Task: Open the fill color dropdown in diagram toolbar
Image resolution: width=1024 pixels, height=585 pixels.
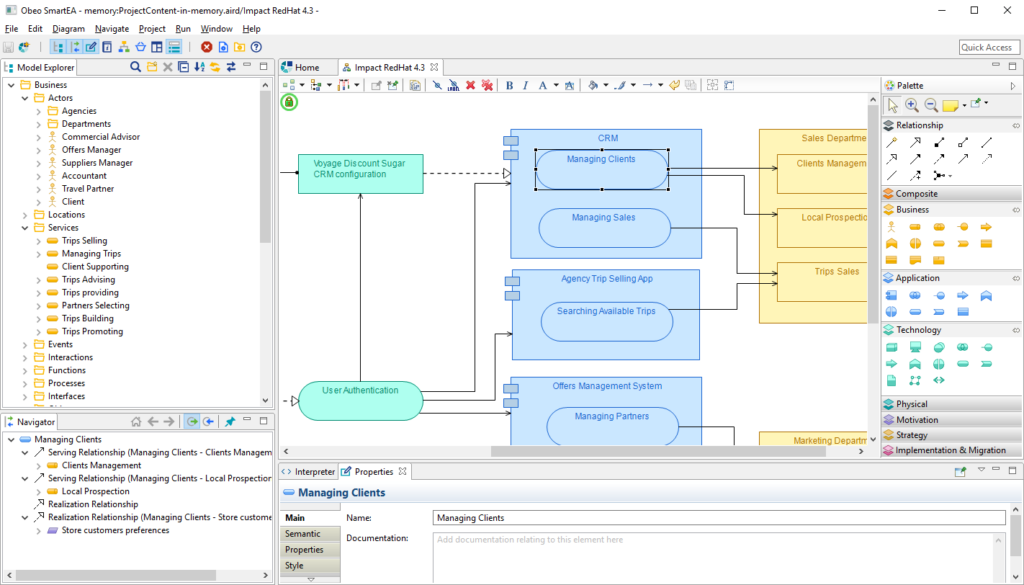Action: (605, 86)
